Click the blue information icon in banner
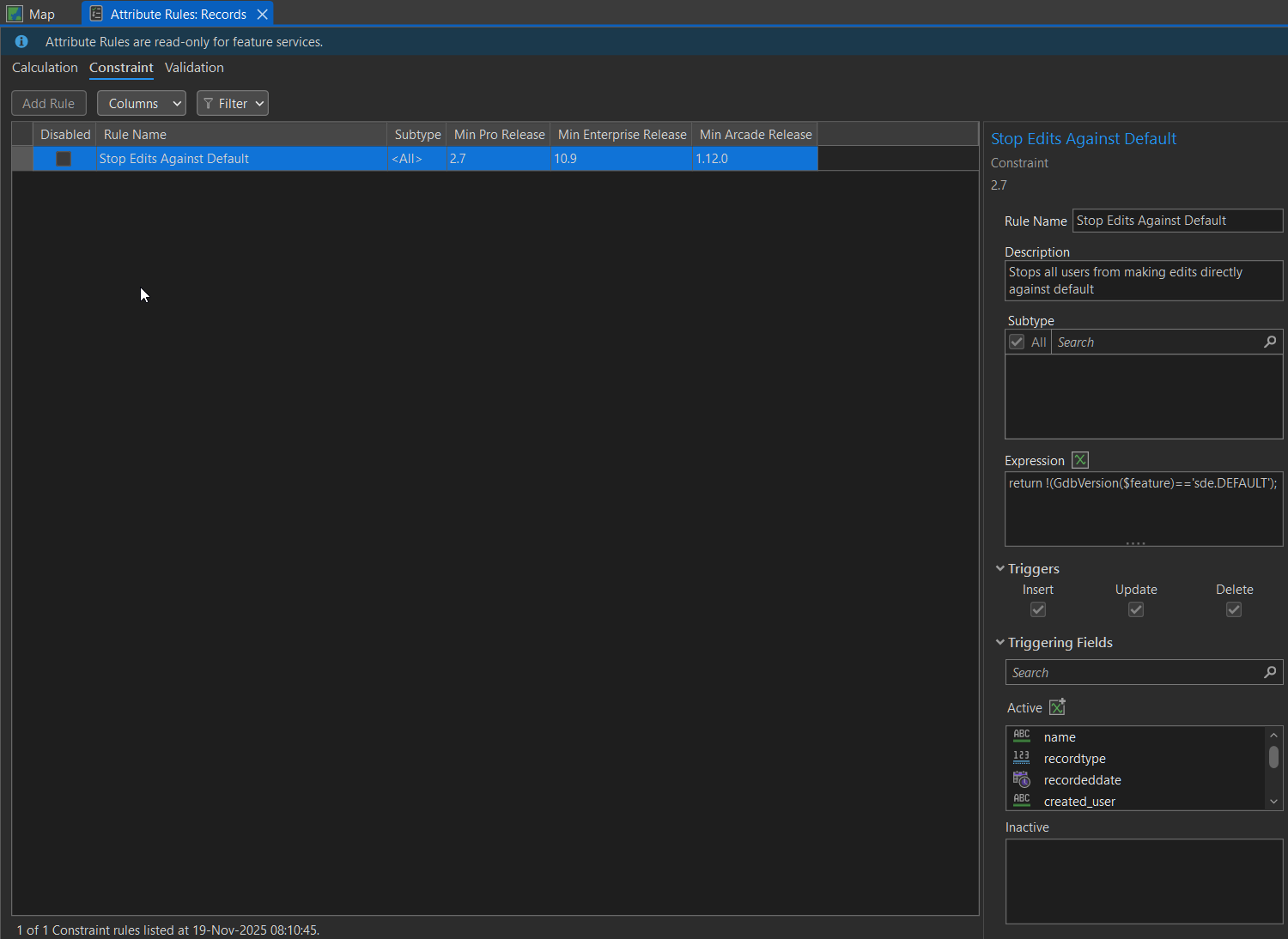The width and height of the screenshot is (1288, 939). coord(21,41)
